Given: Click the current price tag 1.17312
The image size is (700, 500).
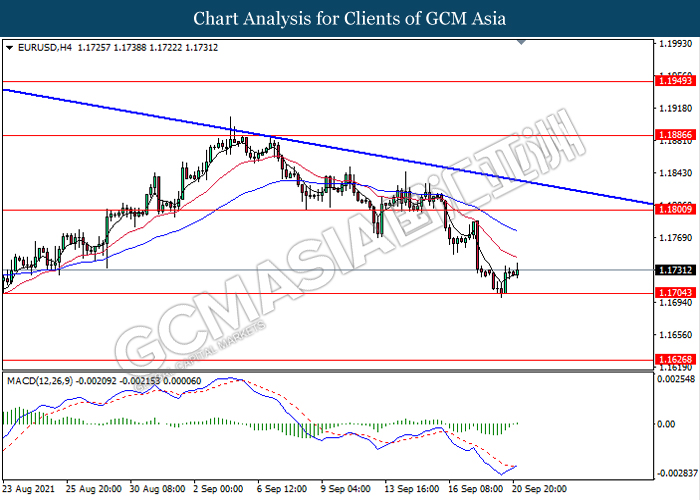Looking at the screenshot, I should 675,270.
